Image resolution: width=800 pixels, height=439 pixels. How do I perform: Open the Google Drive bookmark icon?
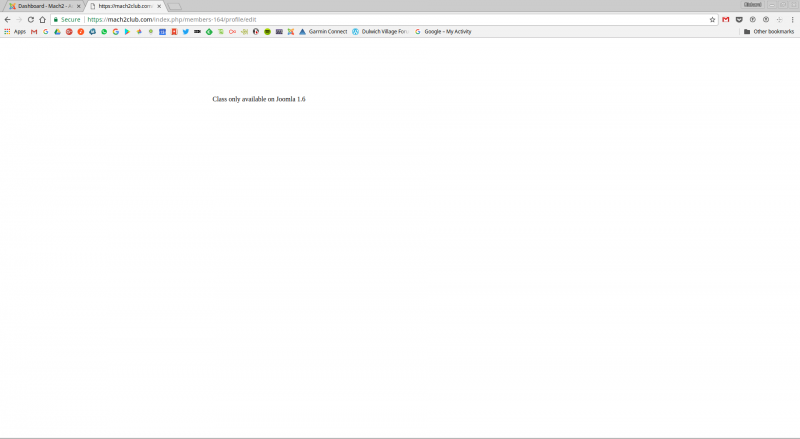57,32
